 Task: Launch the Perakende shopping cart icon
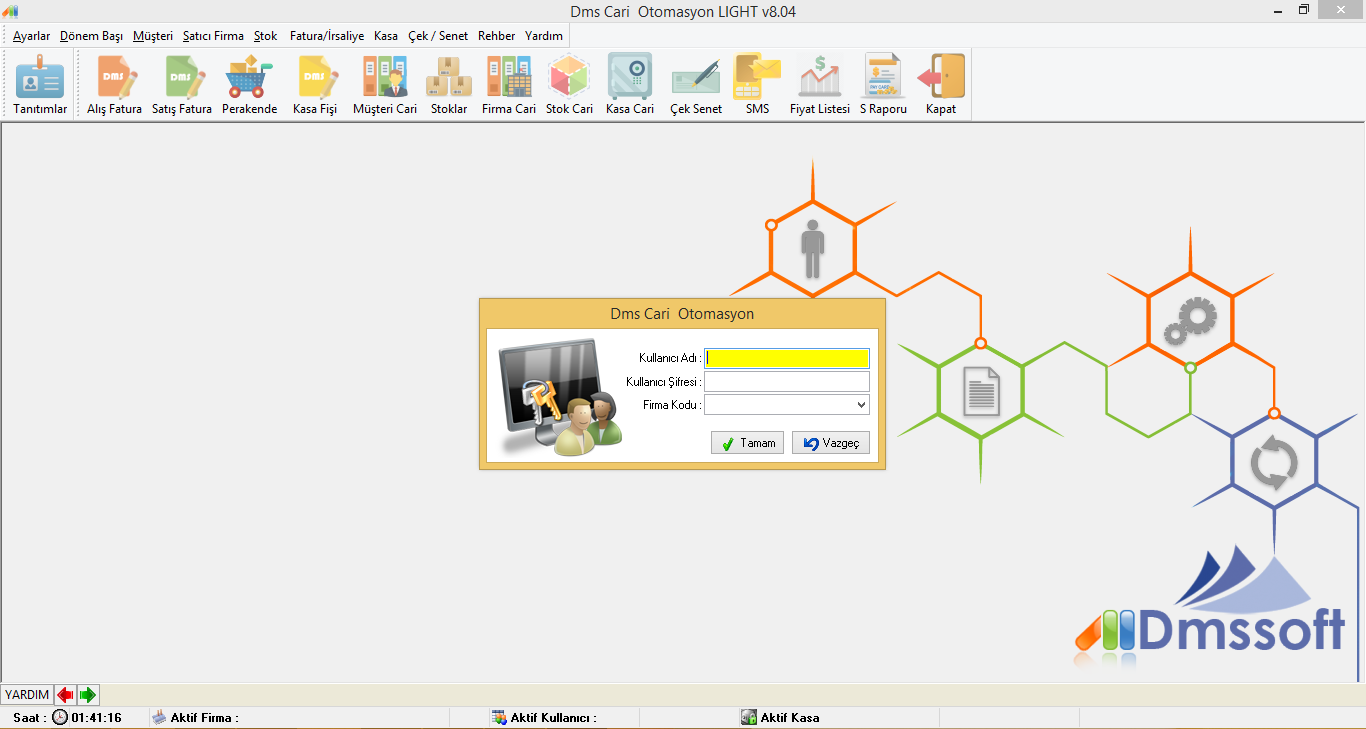click(249, 84)
